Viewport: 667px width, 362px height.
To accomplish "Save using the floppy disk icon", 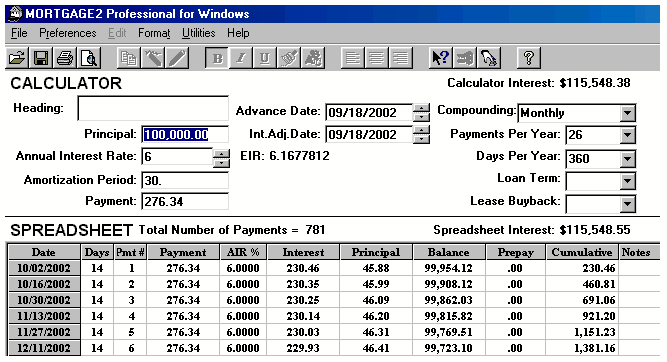I will tap(41, 58).
